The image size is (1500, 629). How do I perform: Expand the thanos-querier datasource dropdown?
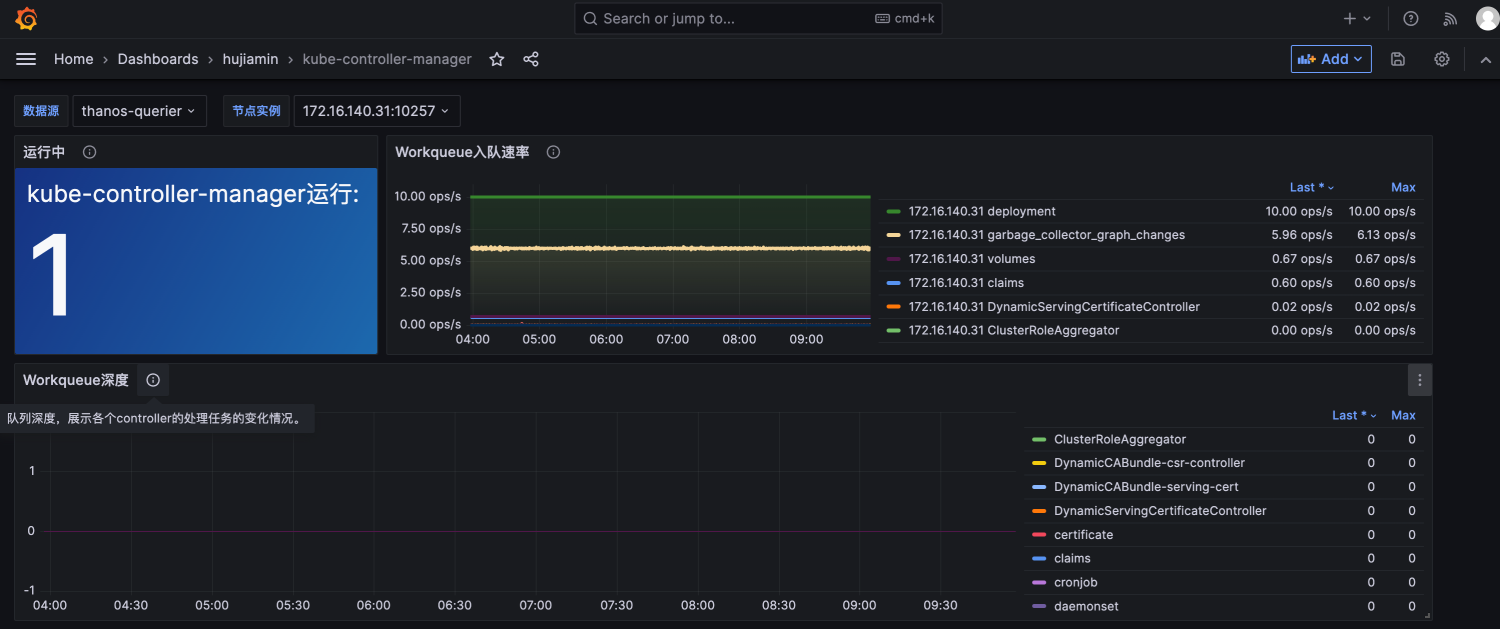(139, 111)
